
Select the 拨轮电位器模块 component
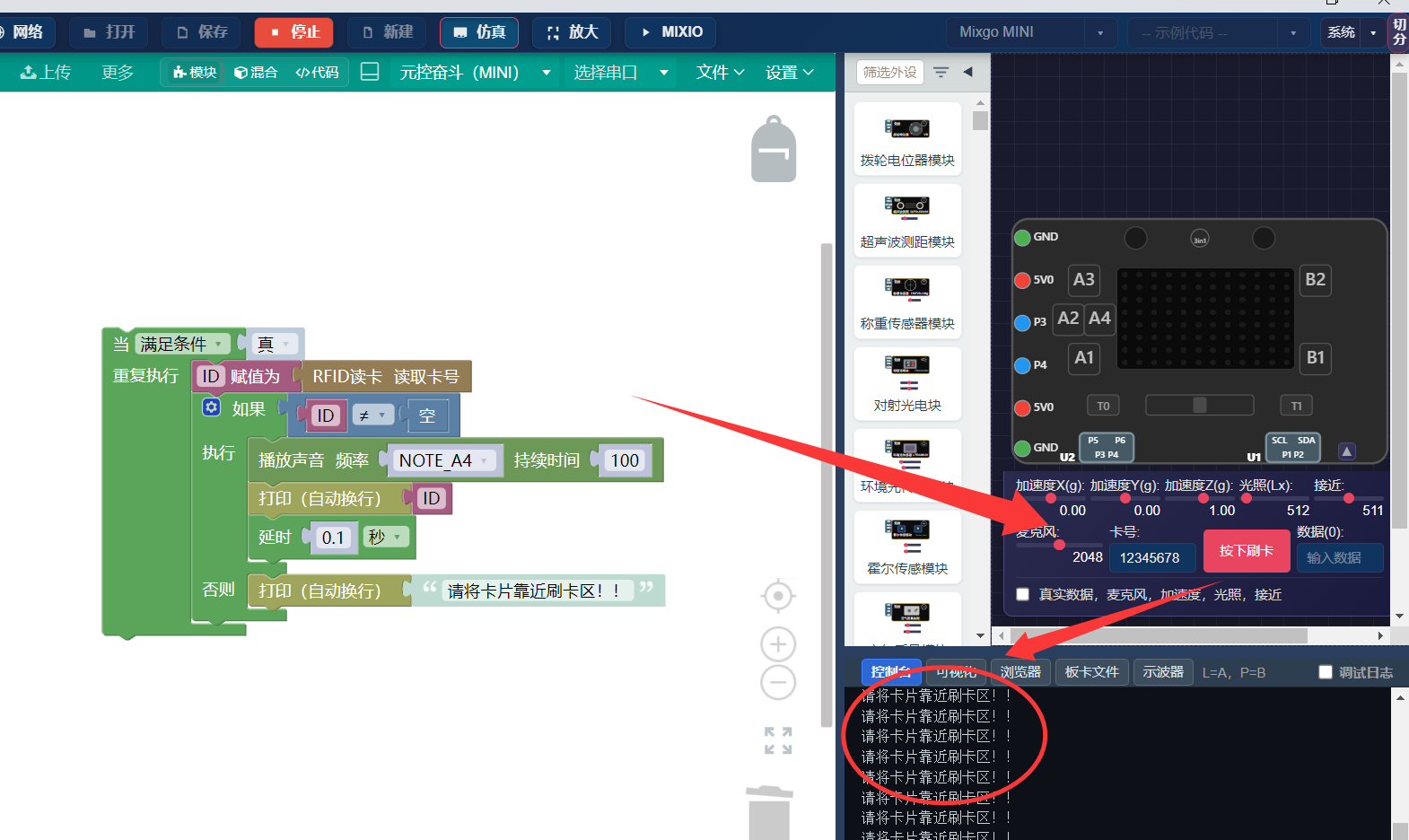pos(907,140)
